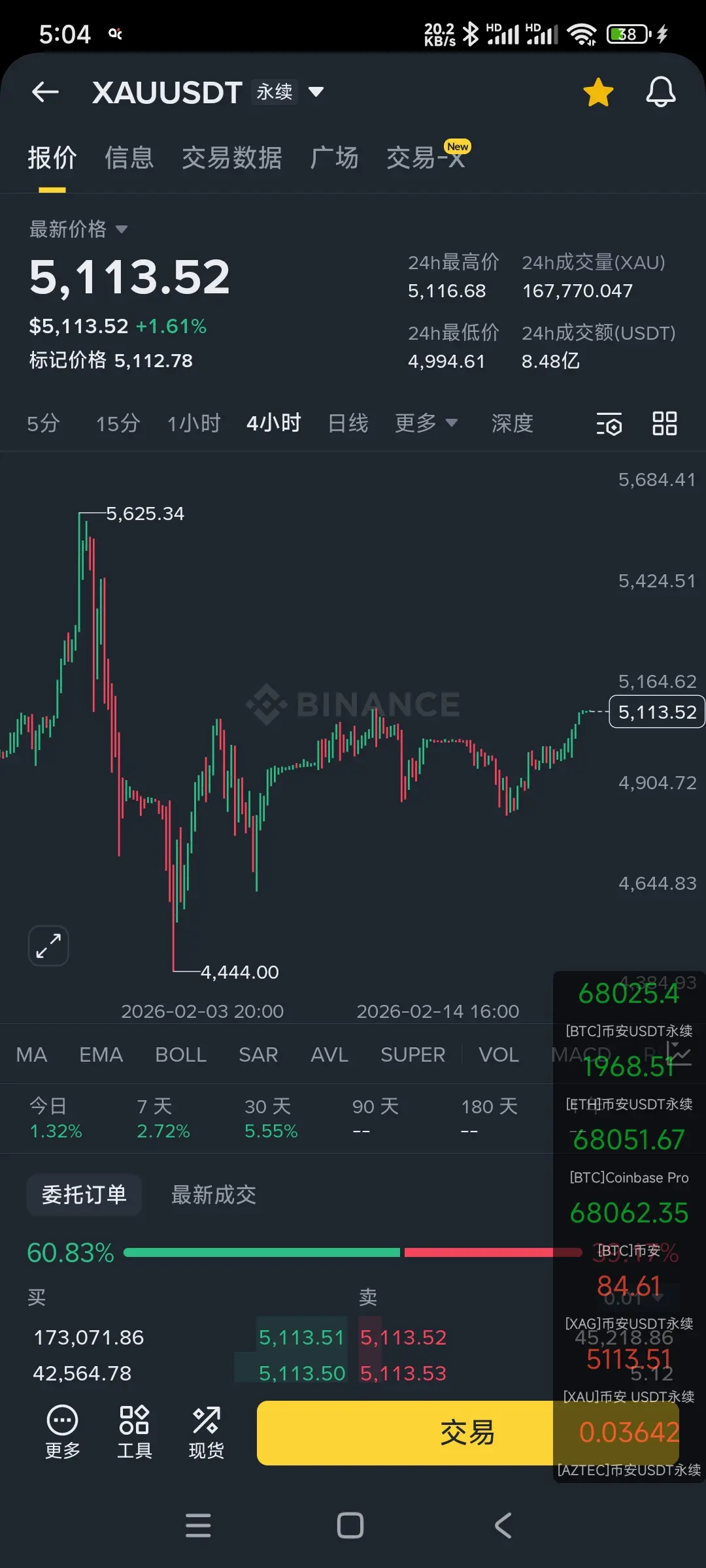The image size is (706, 1568).
Task: Open chart settings icon beside depth
Action: (x=609, y=424)
